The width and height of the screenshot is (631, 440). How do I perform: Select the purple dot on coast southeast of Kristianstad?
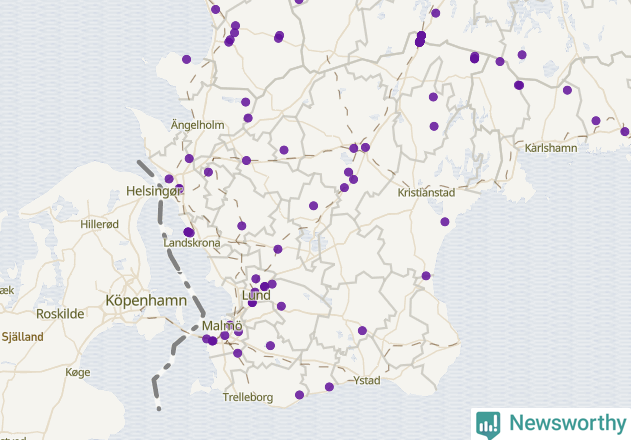pos(445,221)
